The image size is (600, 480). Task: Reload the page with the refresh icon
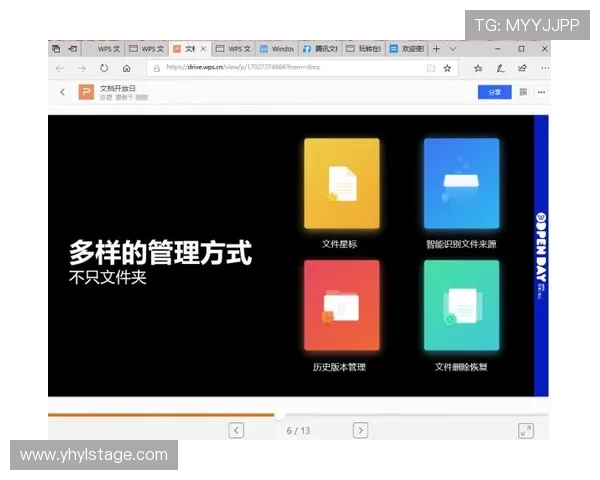(x=104, y=68)
